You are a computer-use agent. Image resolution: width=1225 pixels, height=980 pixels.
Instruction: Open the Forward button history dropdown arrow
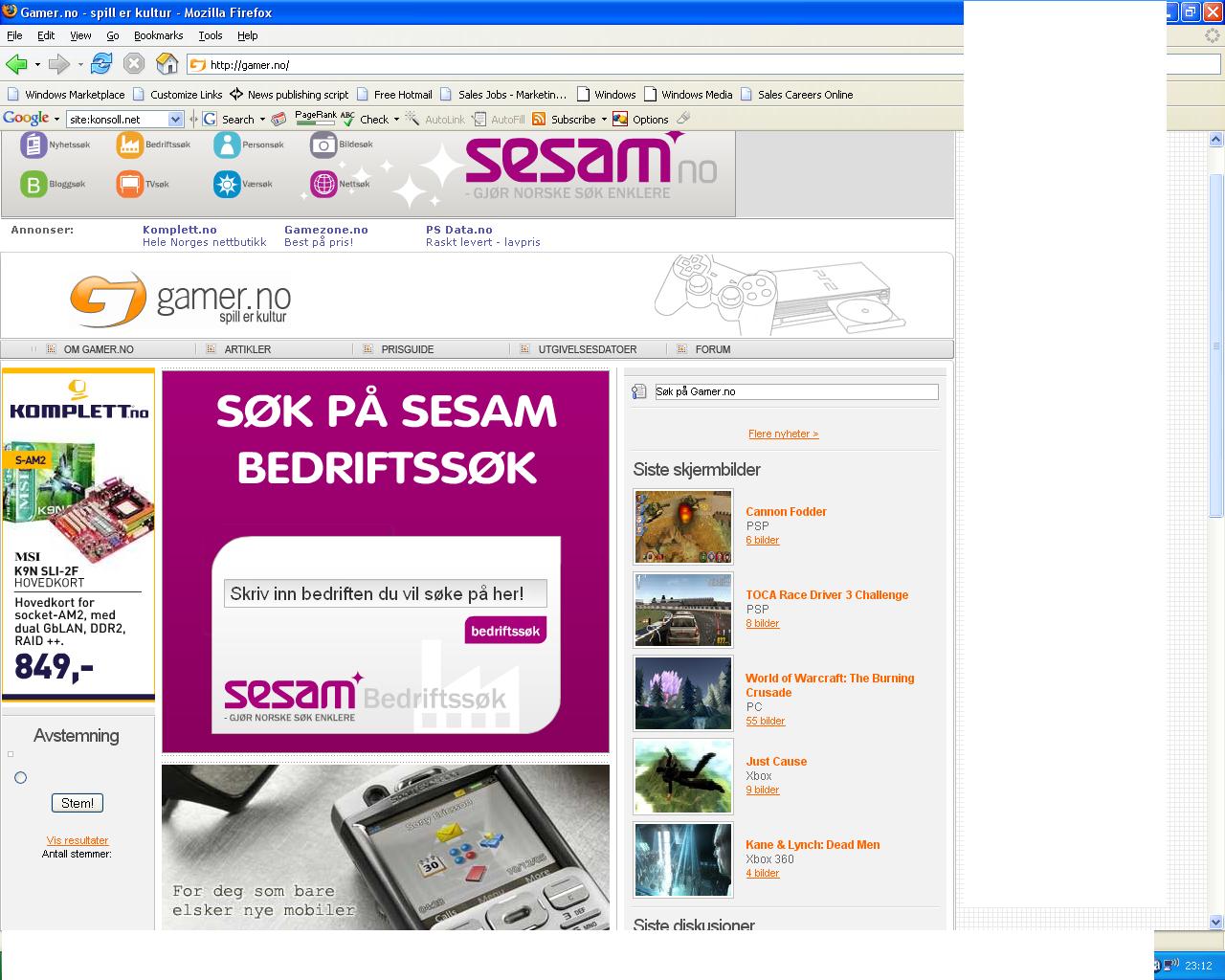[x=80, y=65]
